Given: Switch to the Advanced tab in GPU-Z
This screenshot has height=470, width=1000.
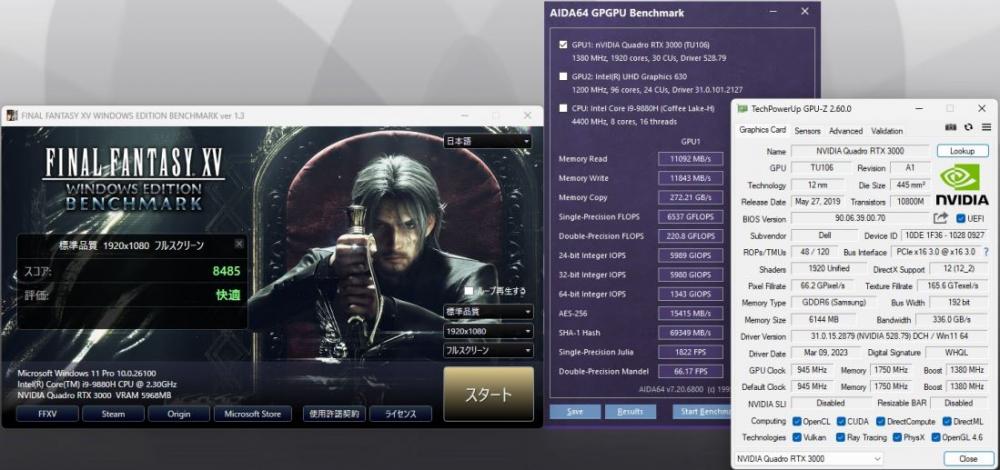Looking at the screenshot, I should (846, 131).
